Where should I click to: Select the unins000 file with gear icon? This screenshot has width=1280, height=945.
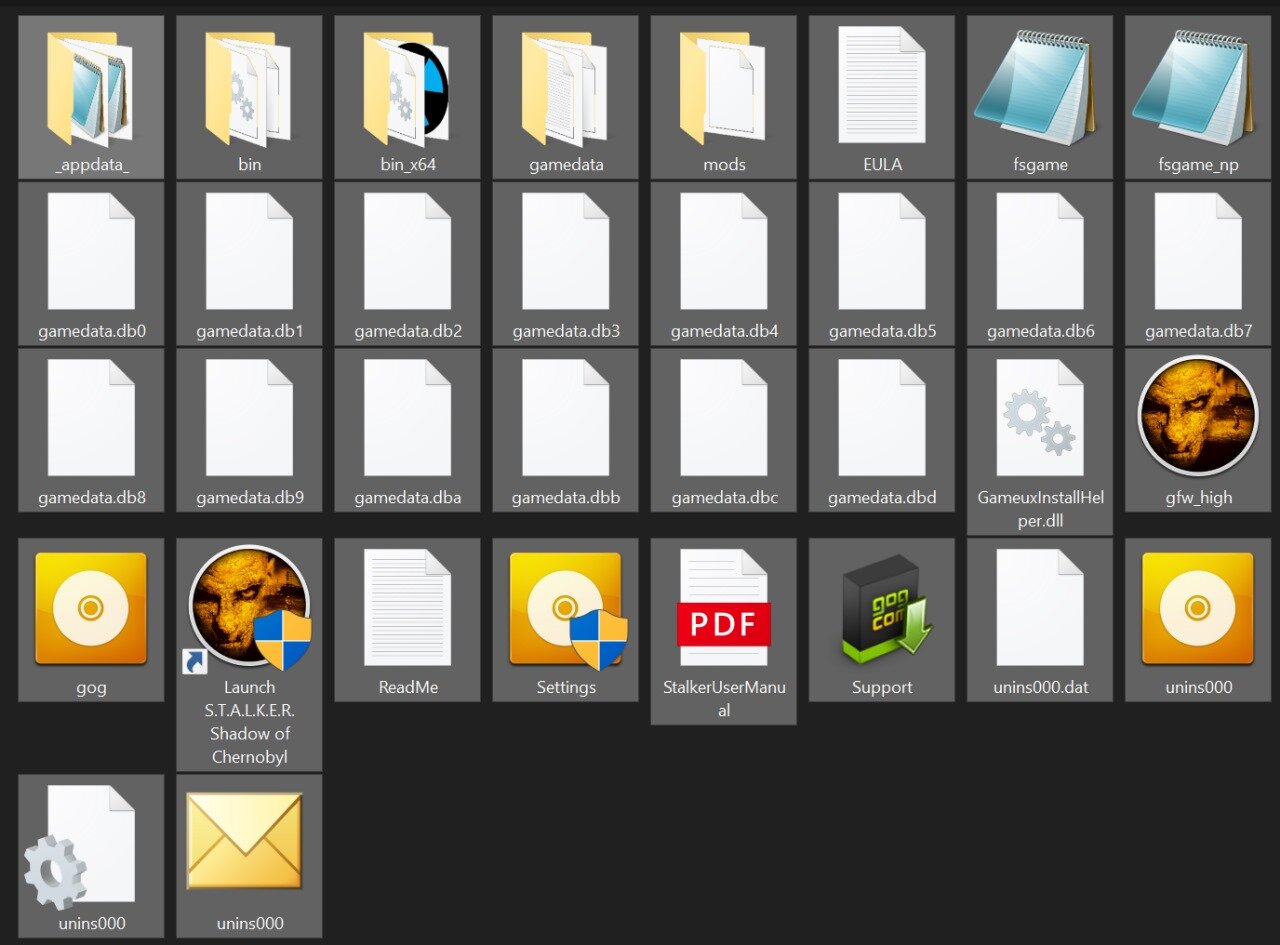(91, 856)
